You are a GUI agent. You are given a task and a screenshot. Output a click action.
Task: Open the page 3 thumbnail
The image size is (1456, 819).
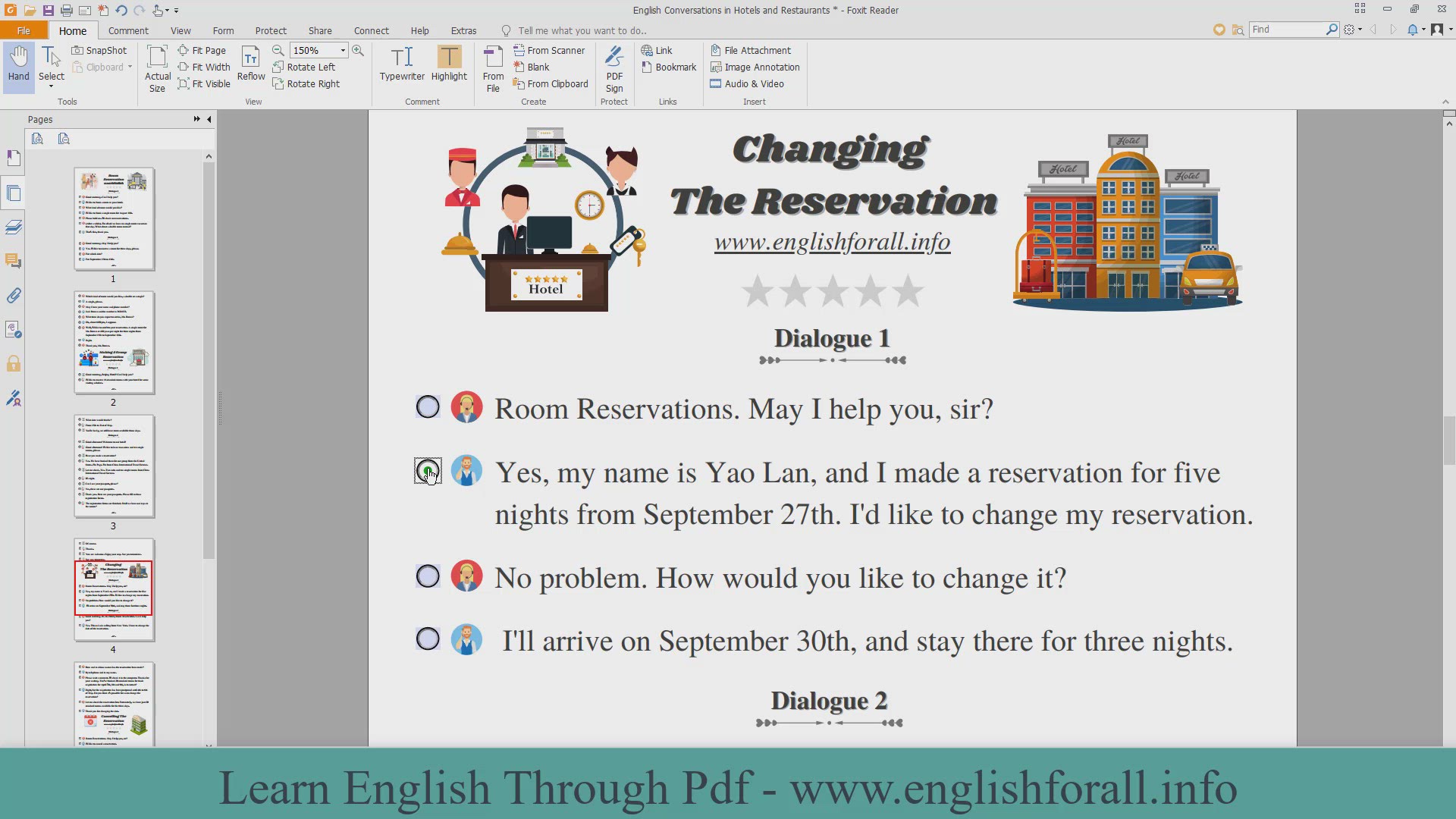click(x=114, y=466)
